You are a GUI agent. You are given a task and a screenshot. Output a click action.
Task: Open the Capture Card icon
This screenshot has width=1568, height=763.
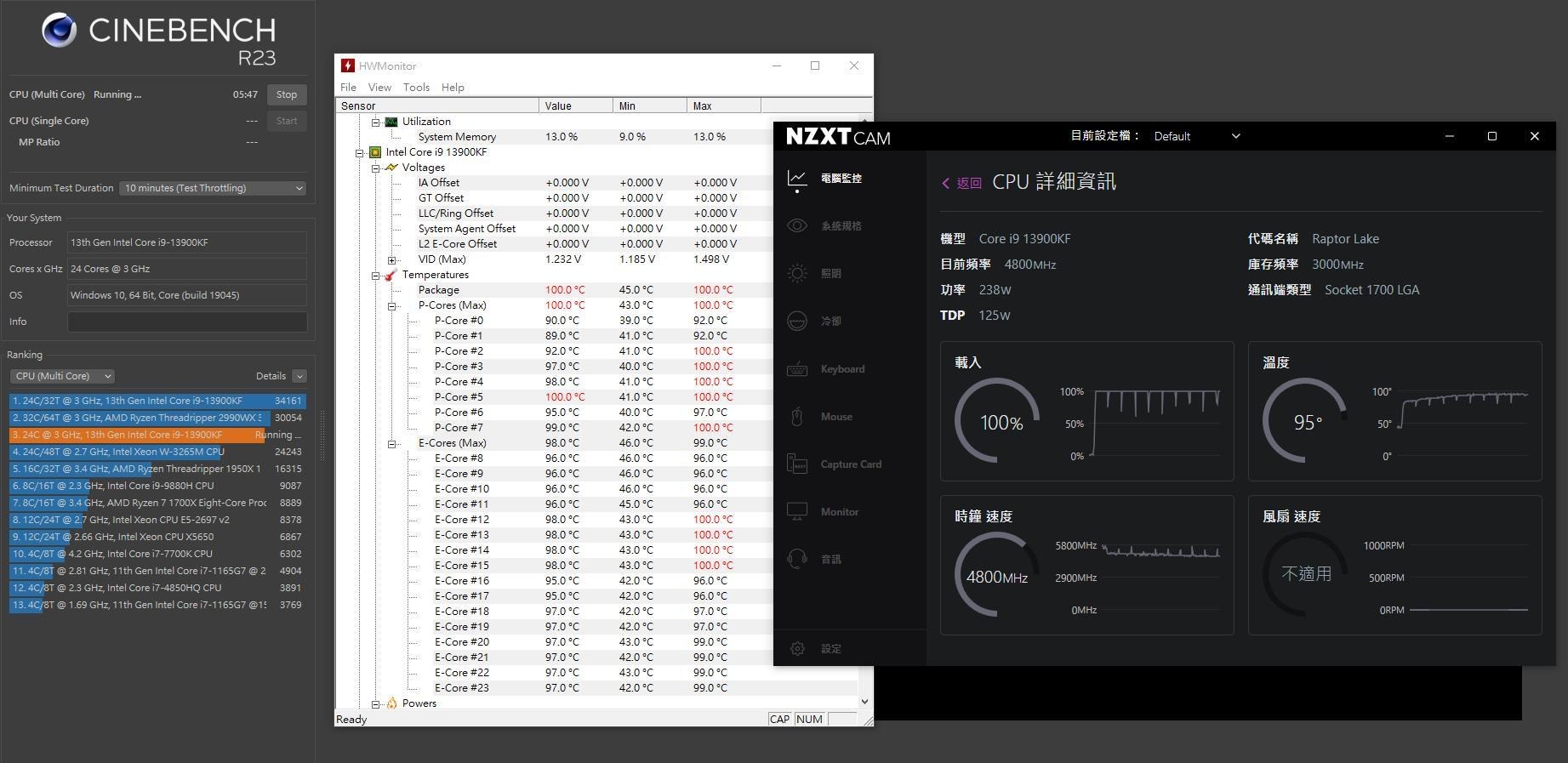pos(797,464)
